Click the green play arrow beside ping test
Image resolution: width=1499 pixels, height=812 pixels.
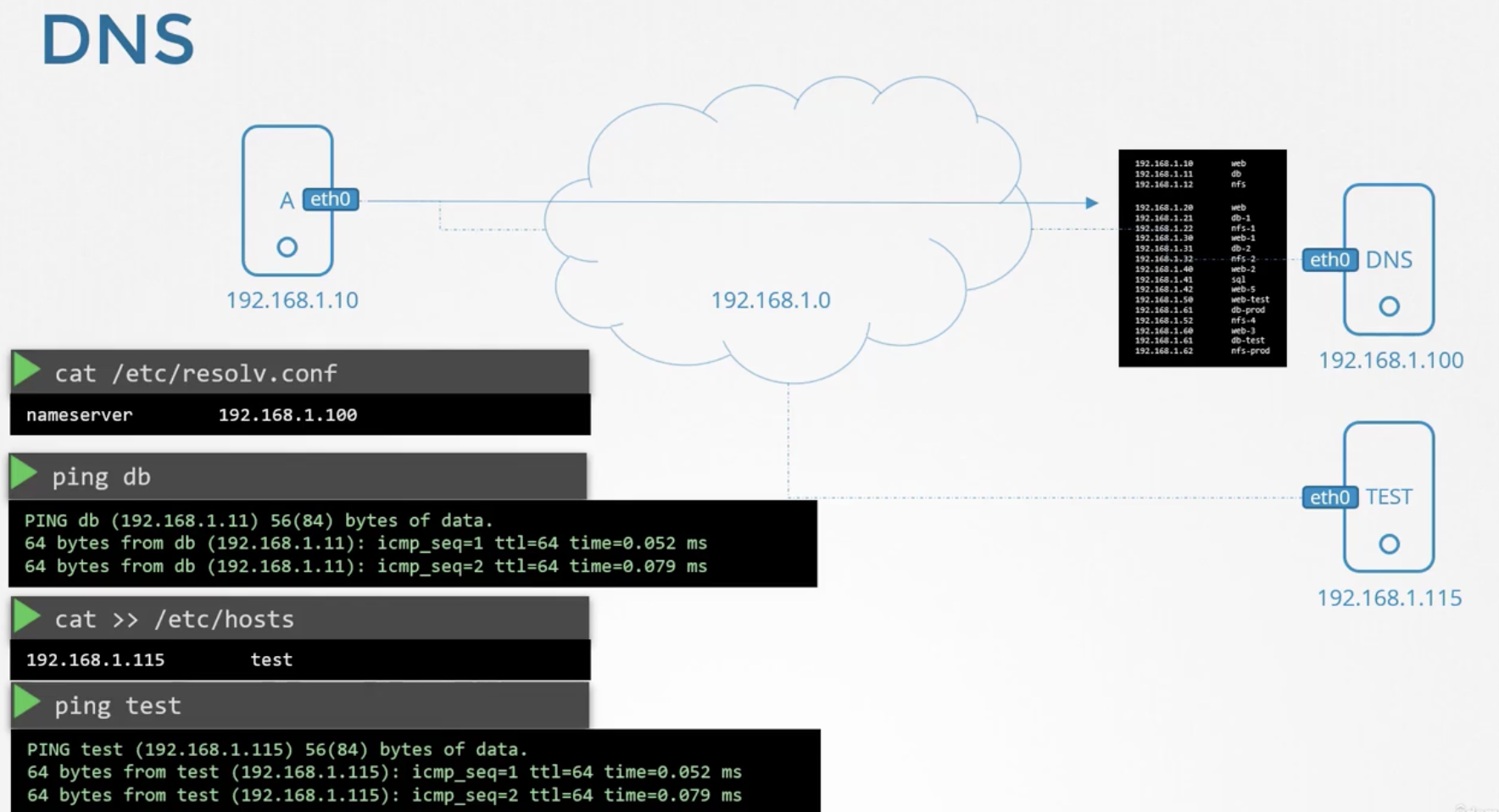point(27,703)
